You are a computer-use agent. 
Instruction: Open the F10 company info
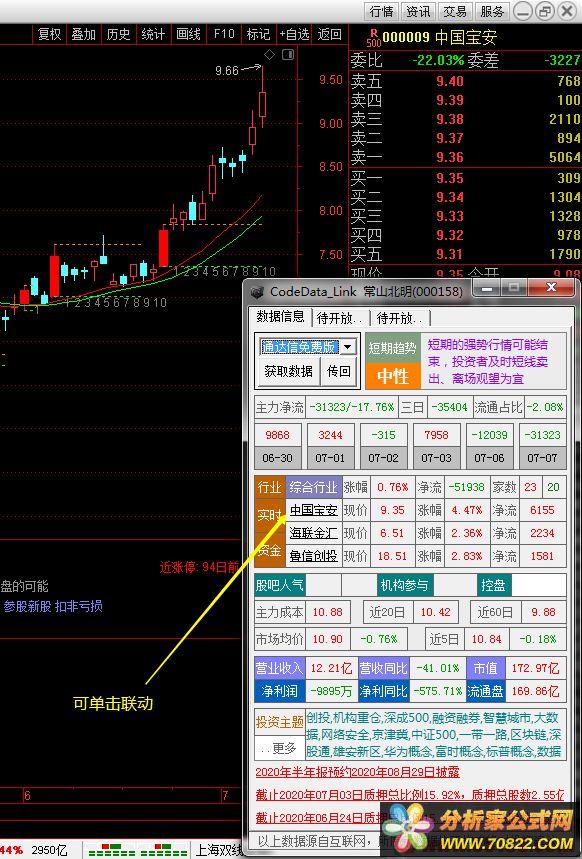pyautogui.click(x=224, y=34)
